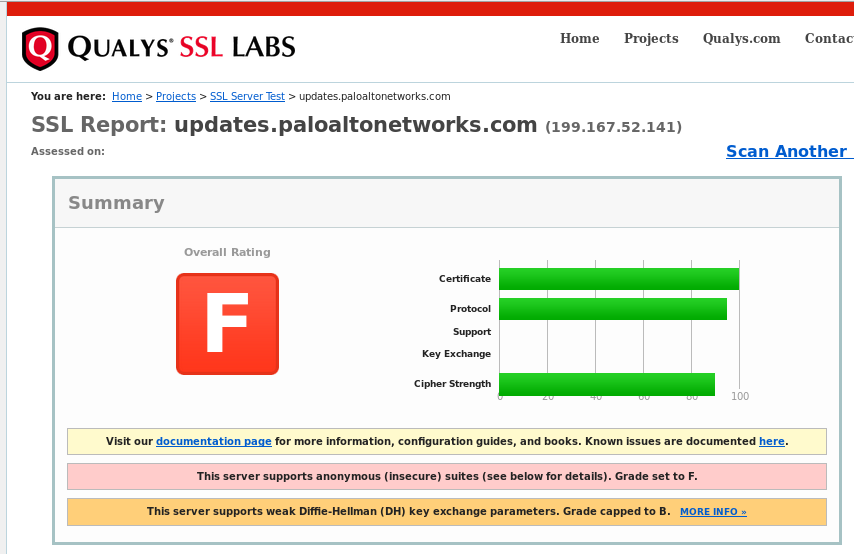Image resolution: width=854 pixels, height=554 pixels.
Task: Click the Cipher Strength score bar
Action: pos(607,385)
